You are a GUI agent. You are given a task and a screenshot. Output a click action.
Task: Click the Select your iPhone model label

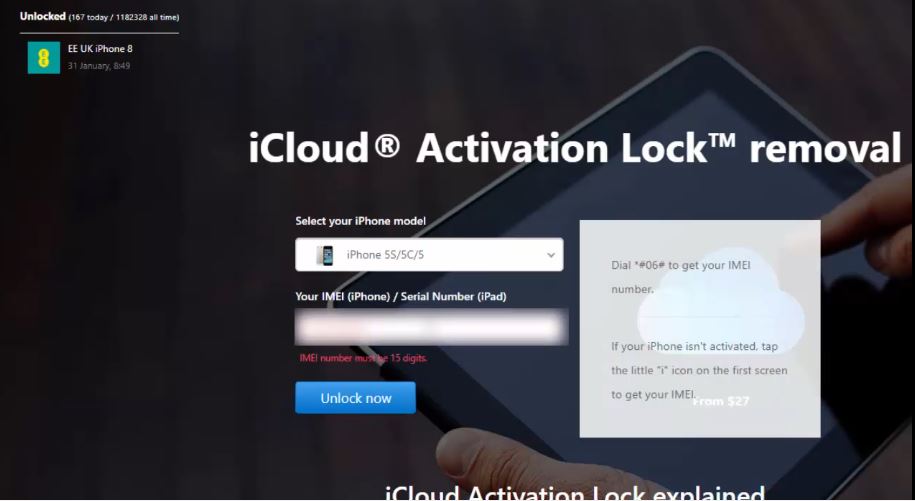[x=360, y=221]
